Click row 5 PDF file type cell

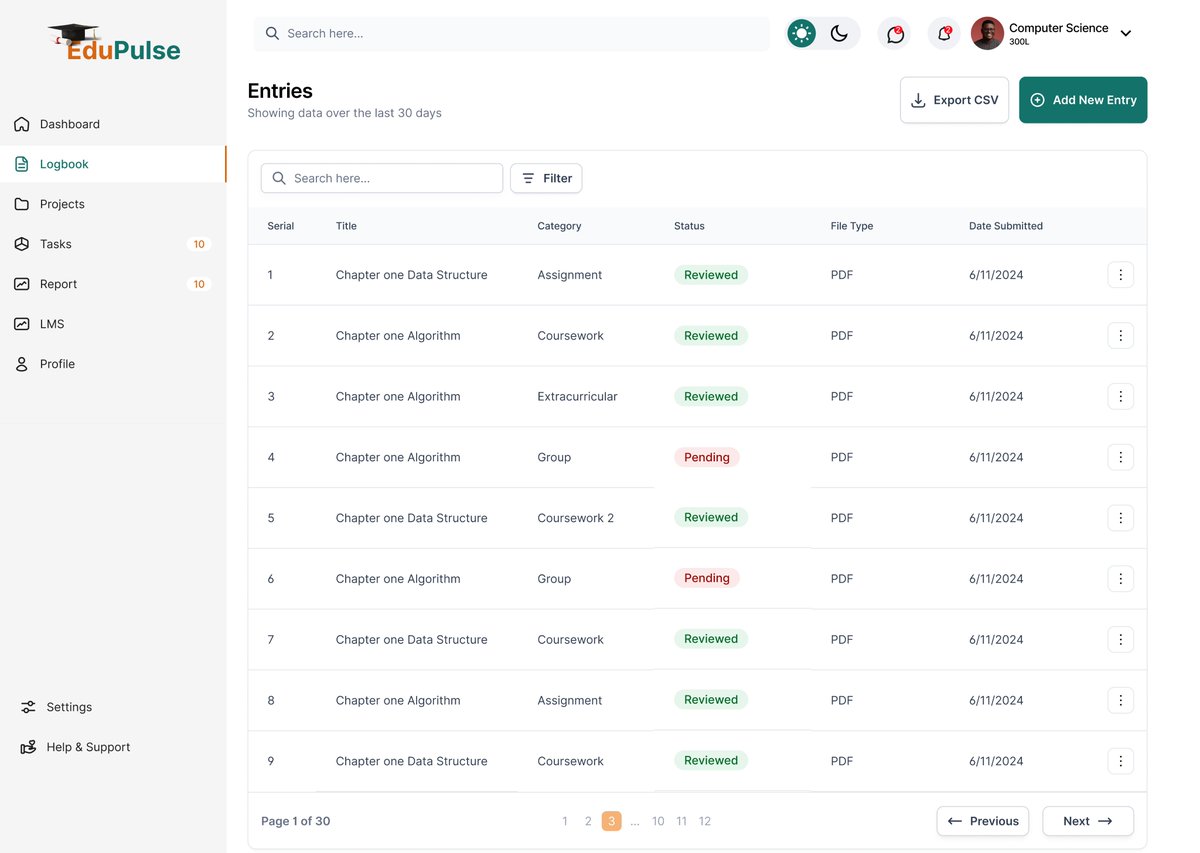click(x=842, y=518)
